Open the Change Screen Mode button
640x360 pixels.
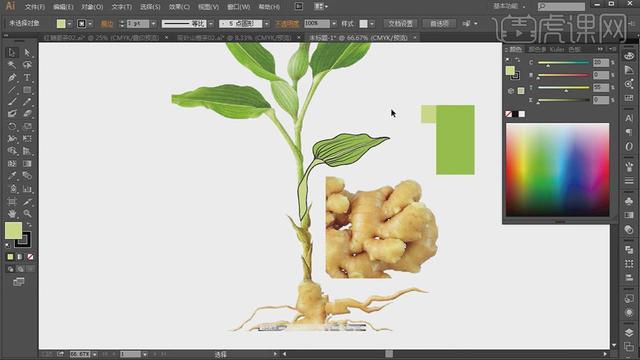[x=19, y=282]
